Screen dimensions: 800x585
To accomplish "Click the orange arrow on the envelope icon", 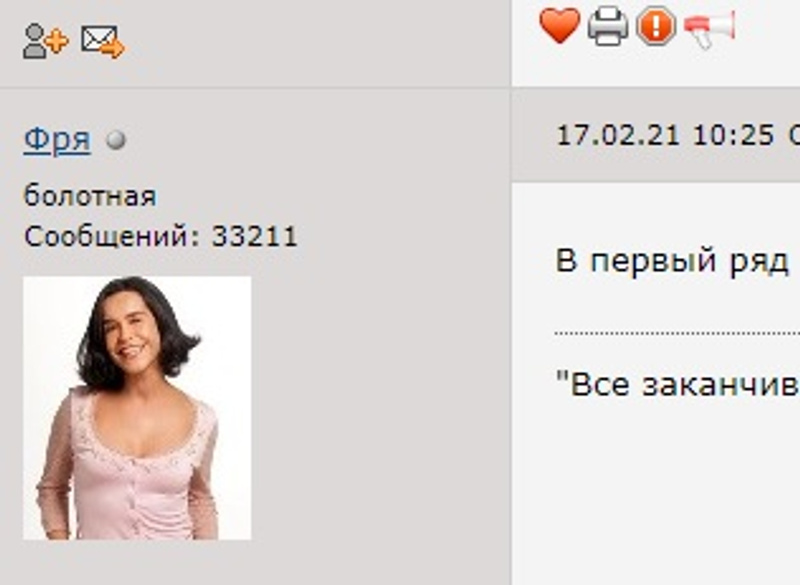I will pyautogui.click(x=113, y=48).
